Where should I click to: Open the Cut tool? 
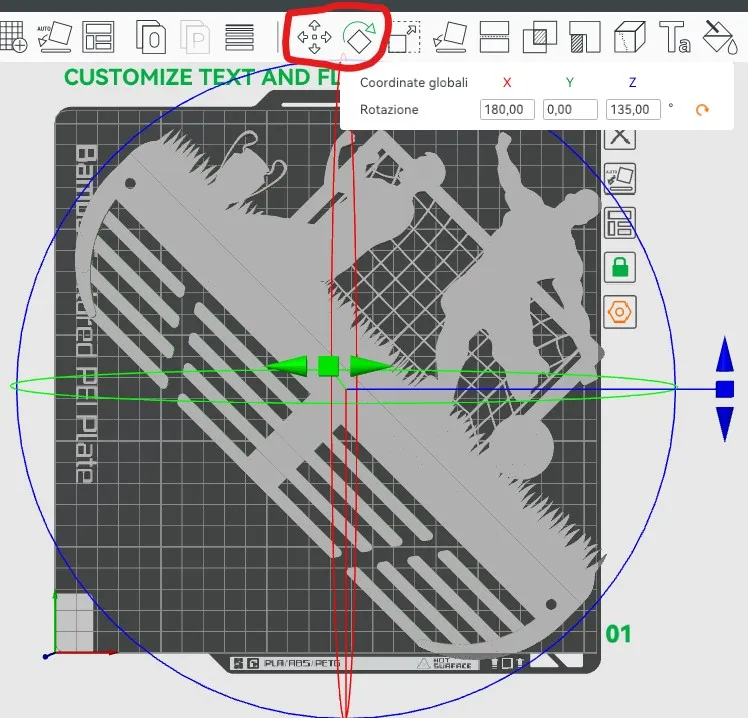click(x=494, y=37)
